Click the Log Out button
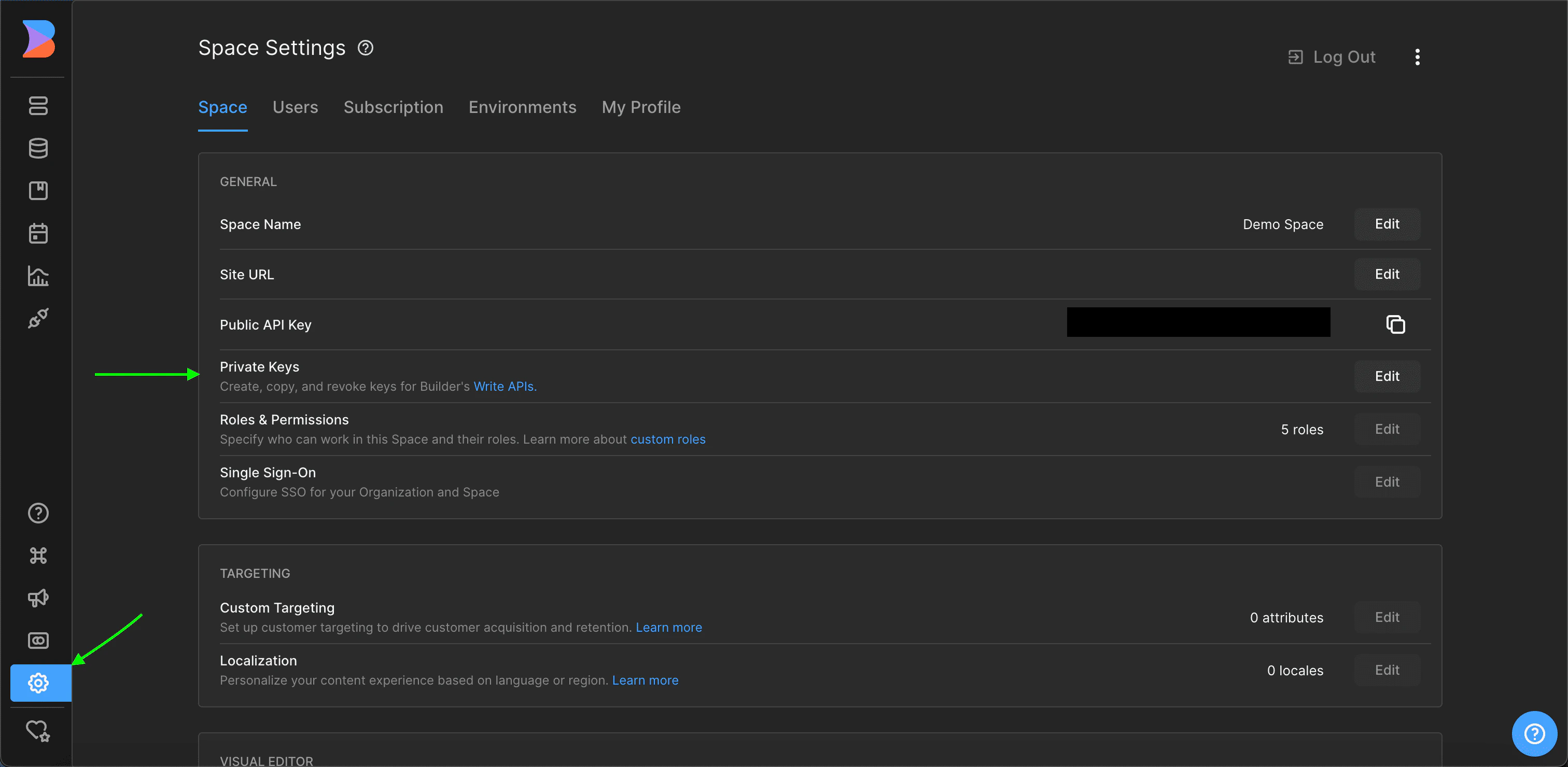Image resolution: width=1568 pixels, height=767 pixels. pyautogui.click(x=1332, y=57)
